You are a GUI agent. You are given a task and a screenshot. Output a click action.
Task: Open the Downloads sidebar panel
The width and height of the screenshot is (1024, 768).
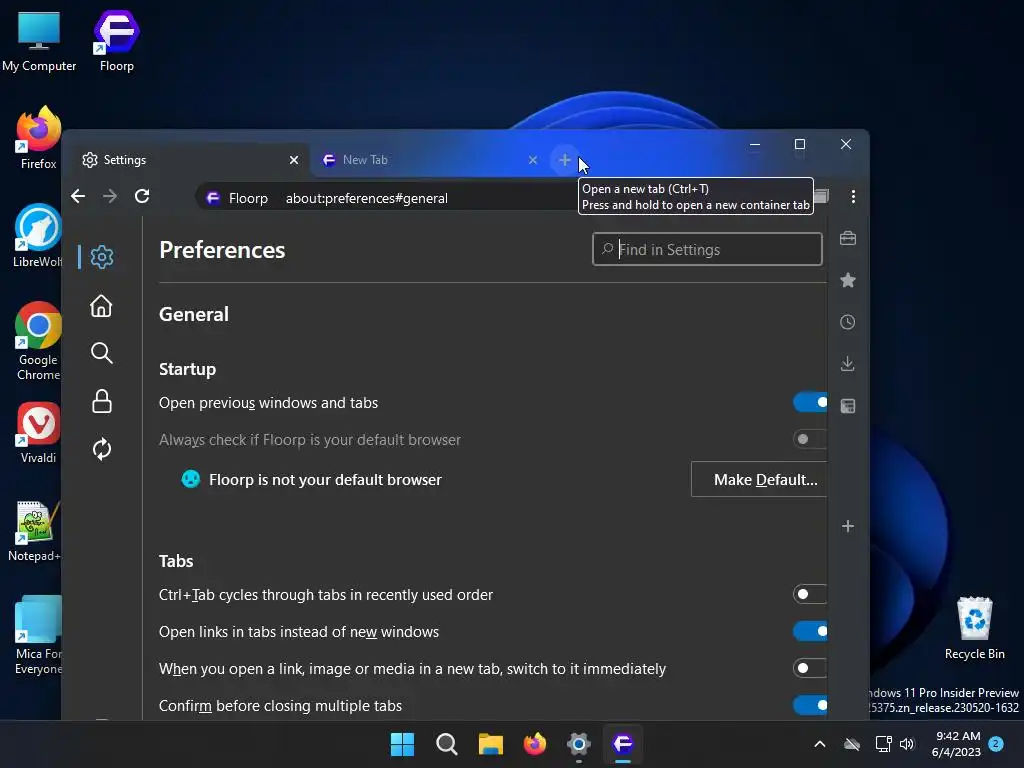[848, 364]
